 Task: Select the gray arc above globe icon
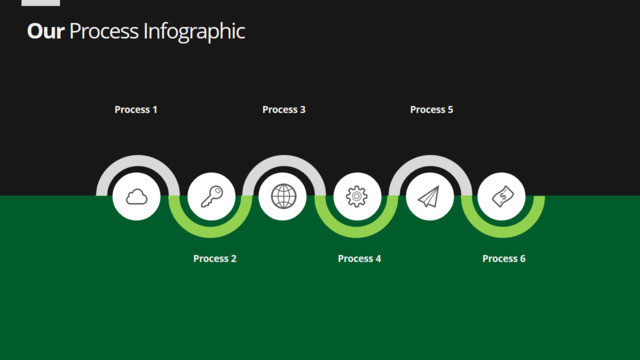(284, 160)
